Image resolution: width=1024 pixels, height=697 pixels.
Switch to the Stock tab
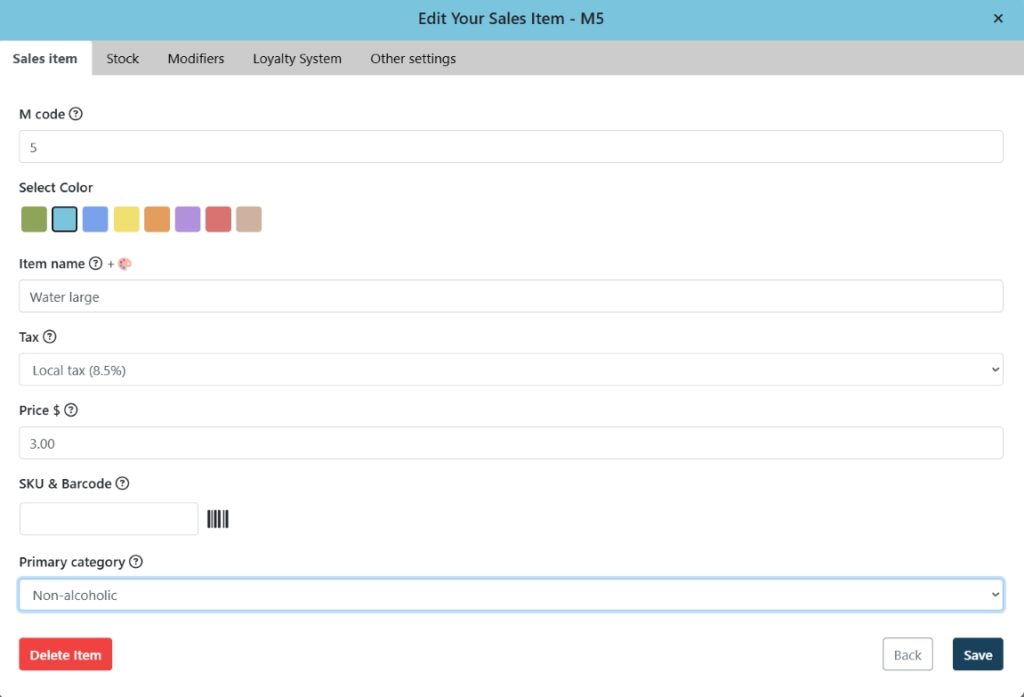[122, 59]
